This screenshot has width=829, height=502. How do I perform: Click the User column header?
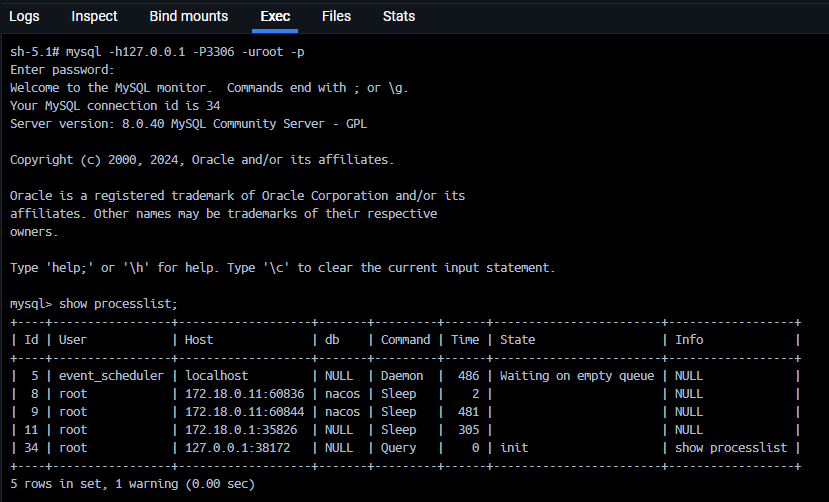coord(73,340)
